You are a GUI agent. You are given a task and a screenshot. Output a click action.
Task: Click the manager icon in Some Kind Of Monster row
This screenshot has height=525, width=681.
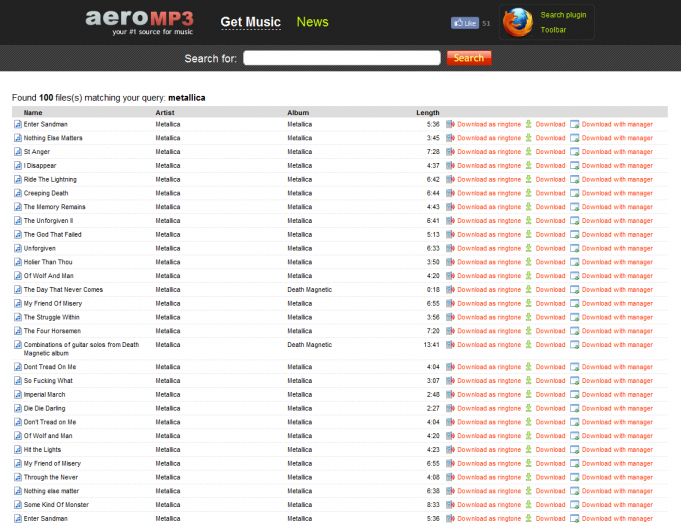click(574, 505)
